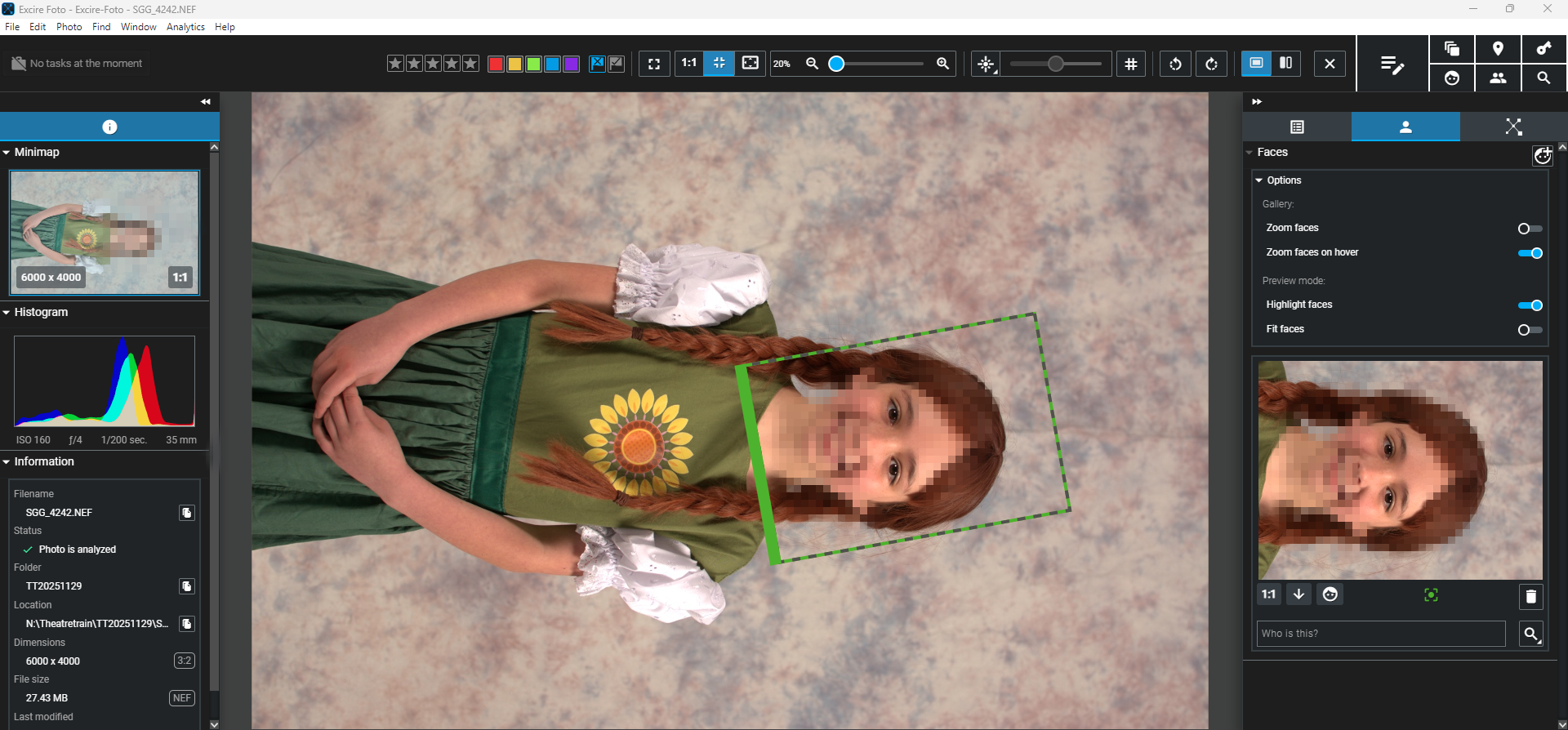
Task: Collapse the Options group
Action: [x=1259, y=180]
